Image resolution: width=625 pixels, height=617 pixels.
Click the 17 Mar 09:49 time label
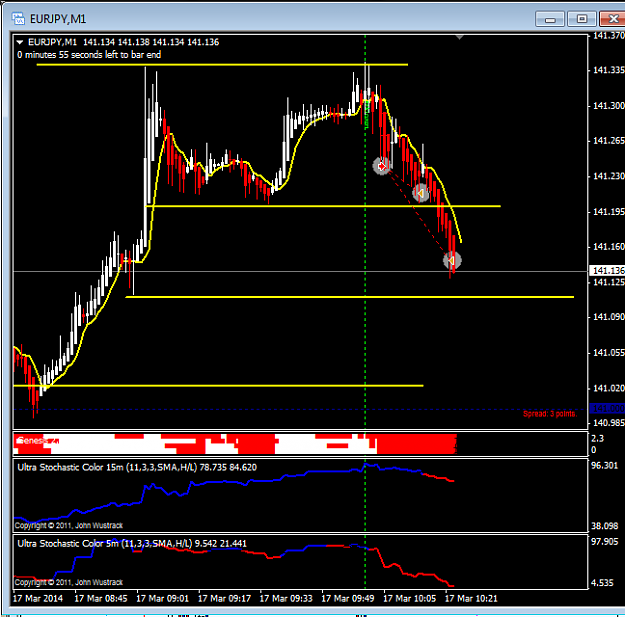348,598
